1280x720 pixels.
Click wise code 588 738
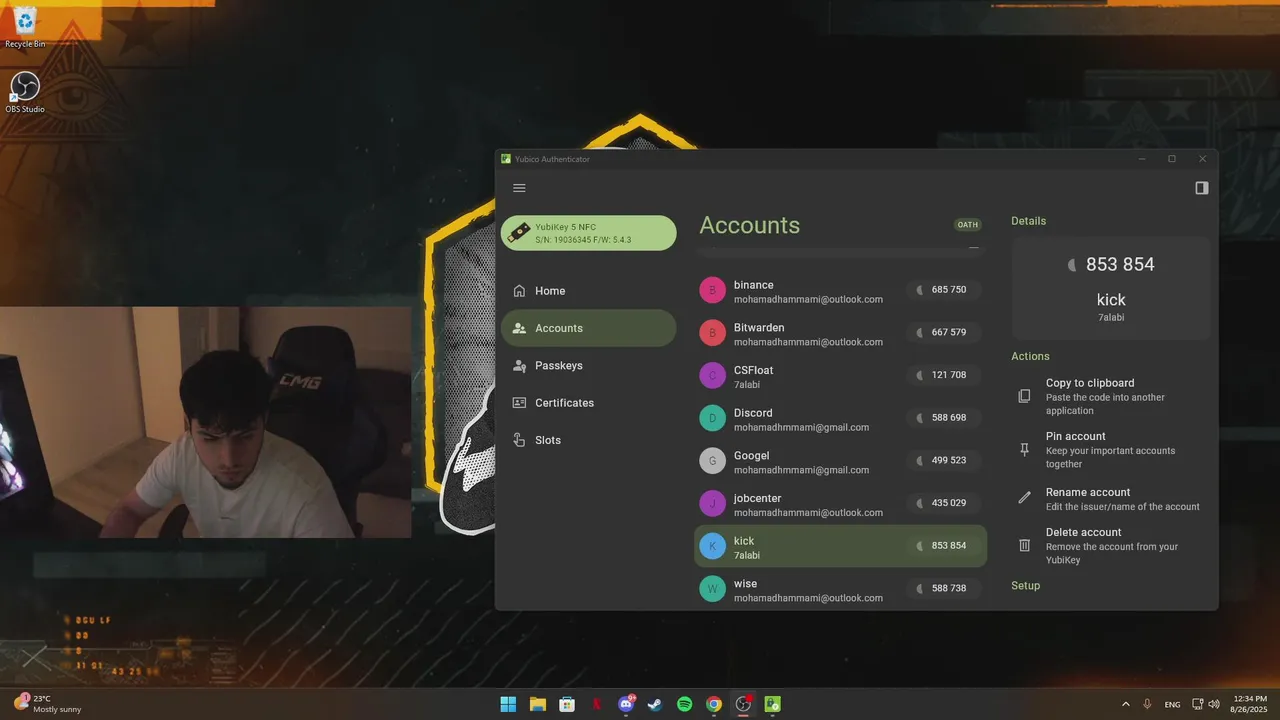(x=943, y=588)
